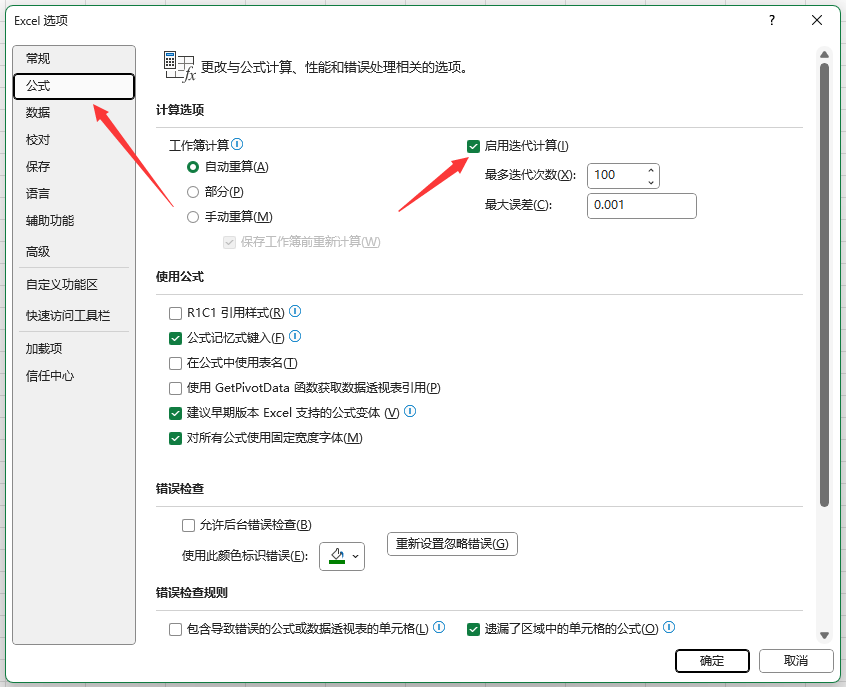
Task: Click info icon beside 包含导致错误的公式或数据透视表的单元格
Action: 439,627
